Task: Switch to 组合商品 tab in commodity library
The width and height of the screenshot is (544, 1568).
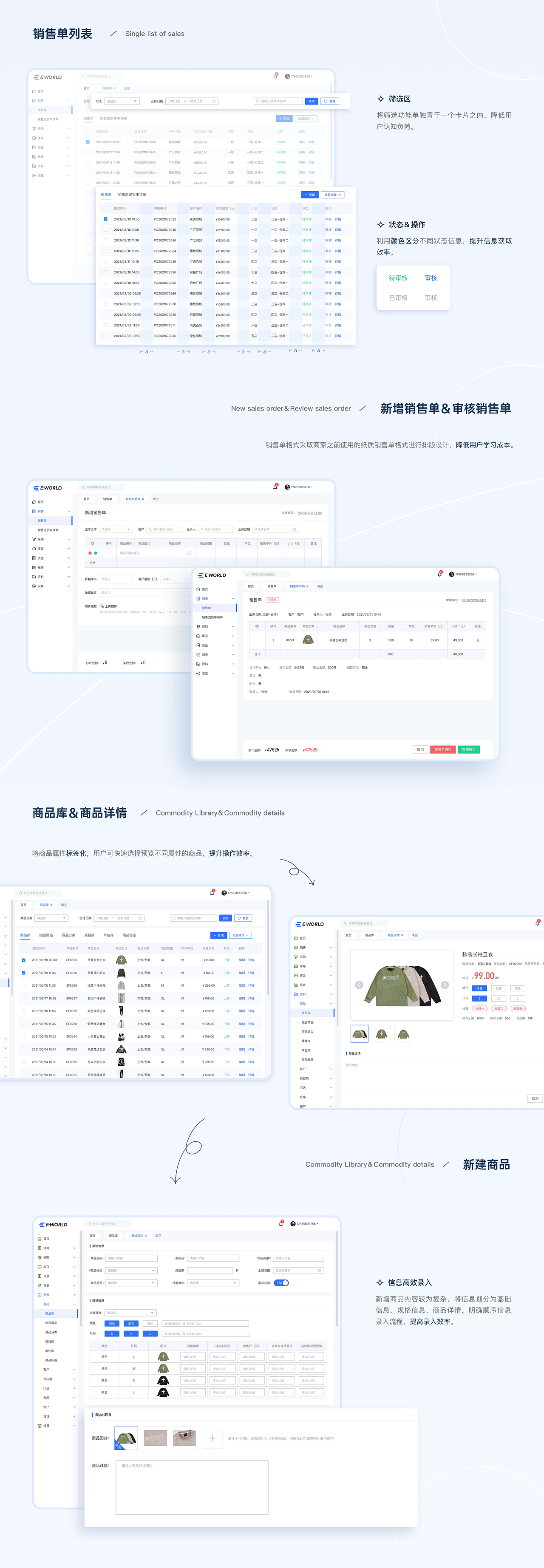Action: coord(45,935)
